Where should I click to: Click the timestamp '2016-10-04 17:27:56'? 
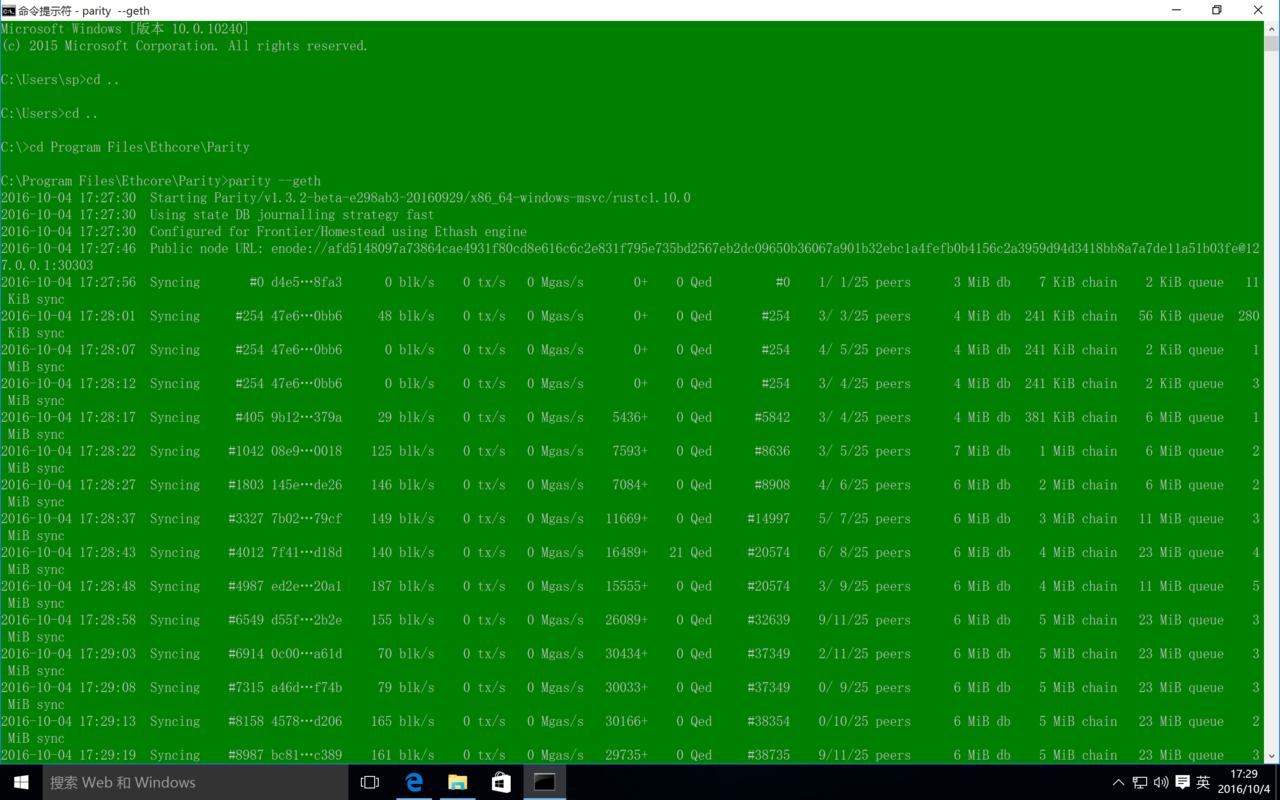(68, 283)
